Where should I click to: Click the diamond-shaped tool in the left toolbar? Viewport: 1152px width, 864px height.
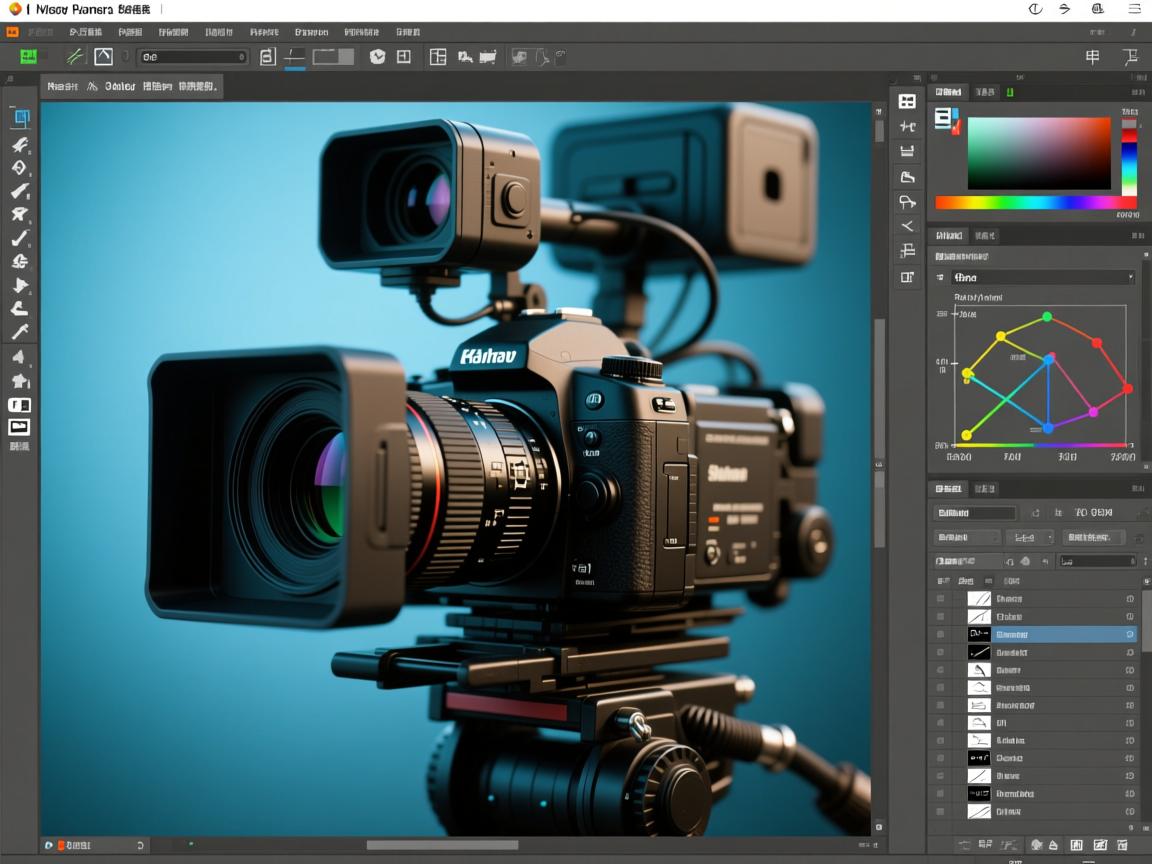click(x=19, y=167)
